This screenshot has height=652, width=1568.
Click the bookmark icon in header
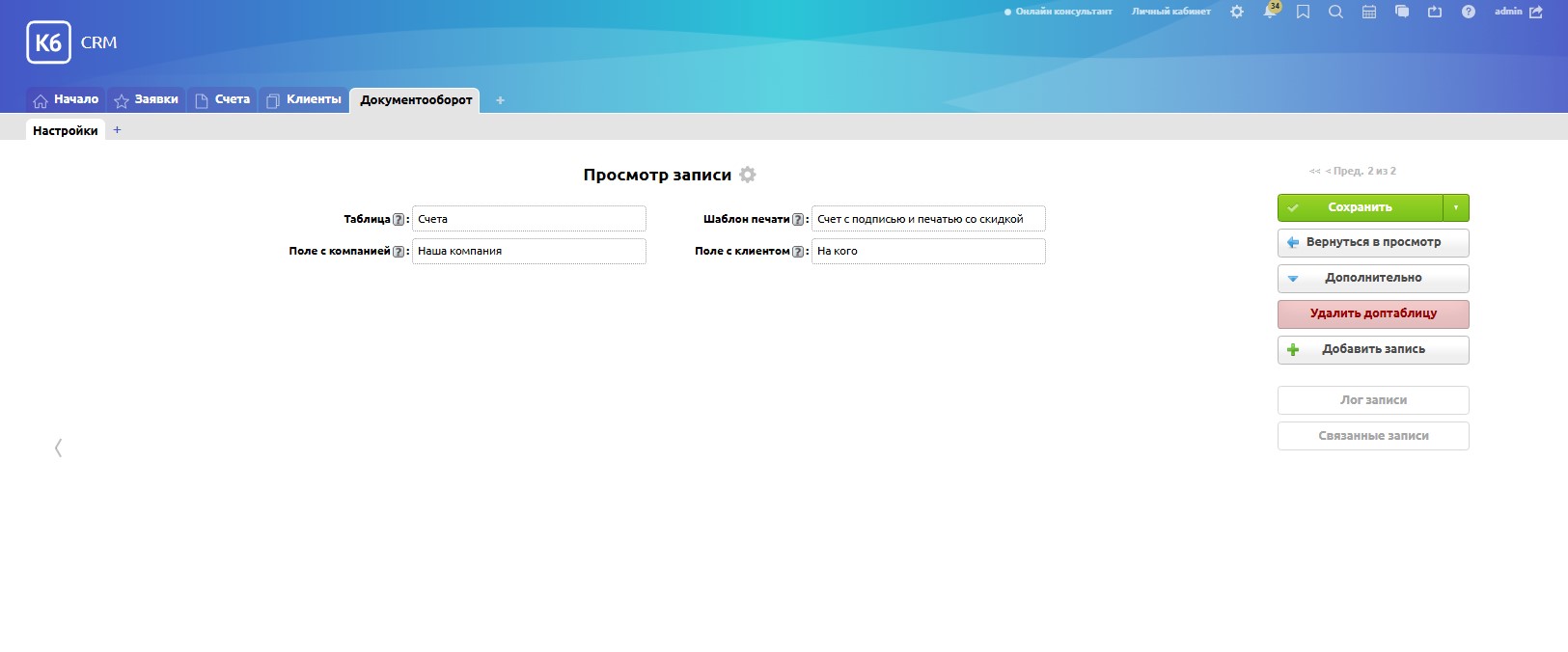(x=1303, y=12)
